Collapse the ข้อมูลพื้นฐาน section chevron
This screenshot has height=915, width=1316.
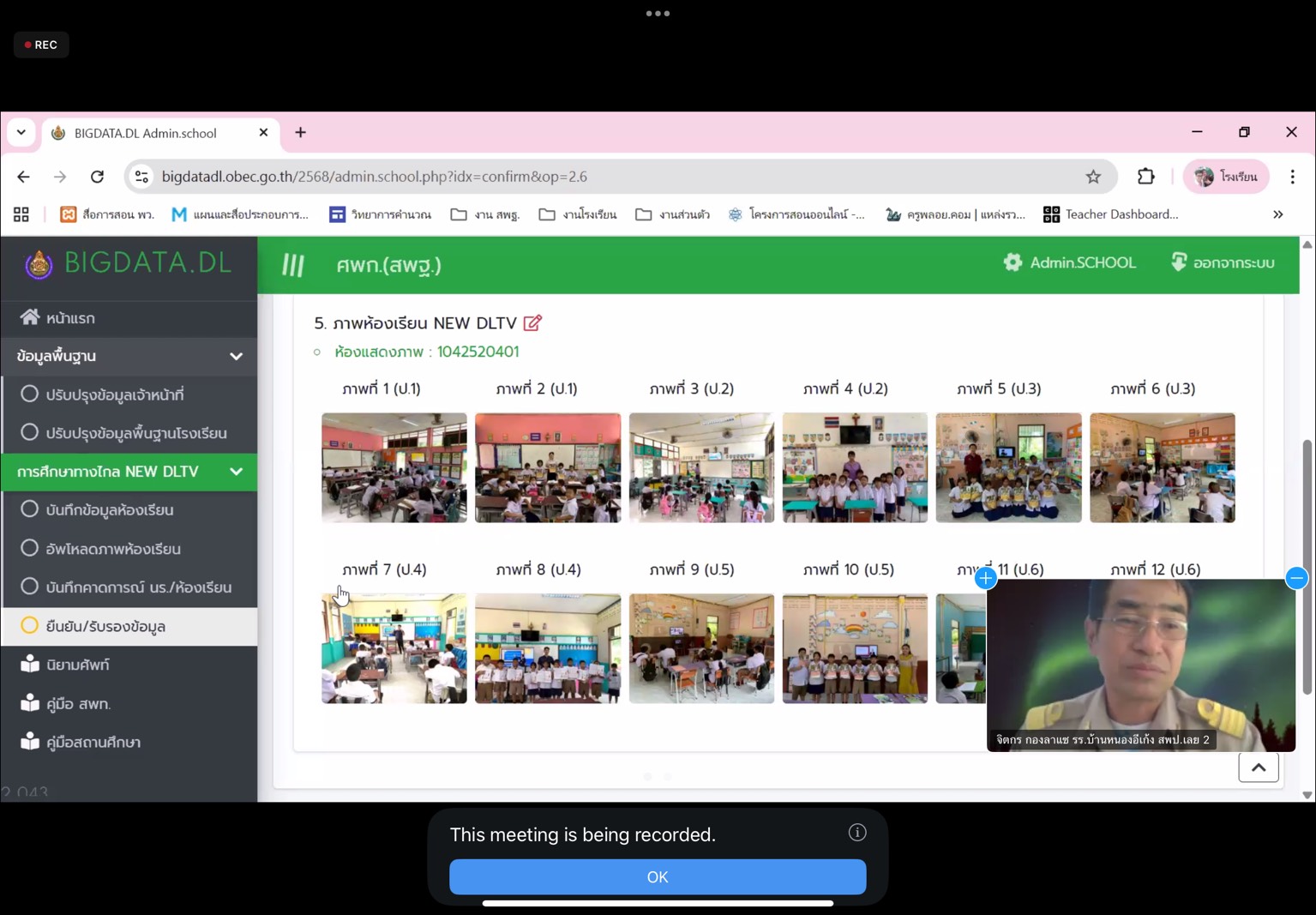(236, 356)
